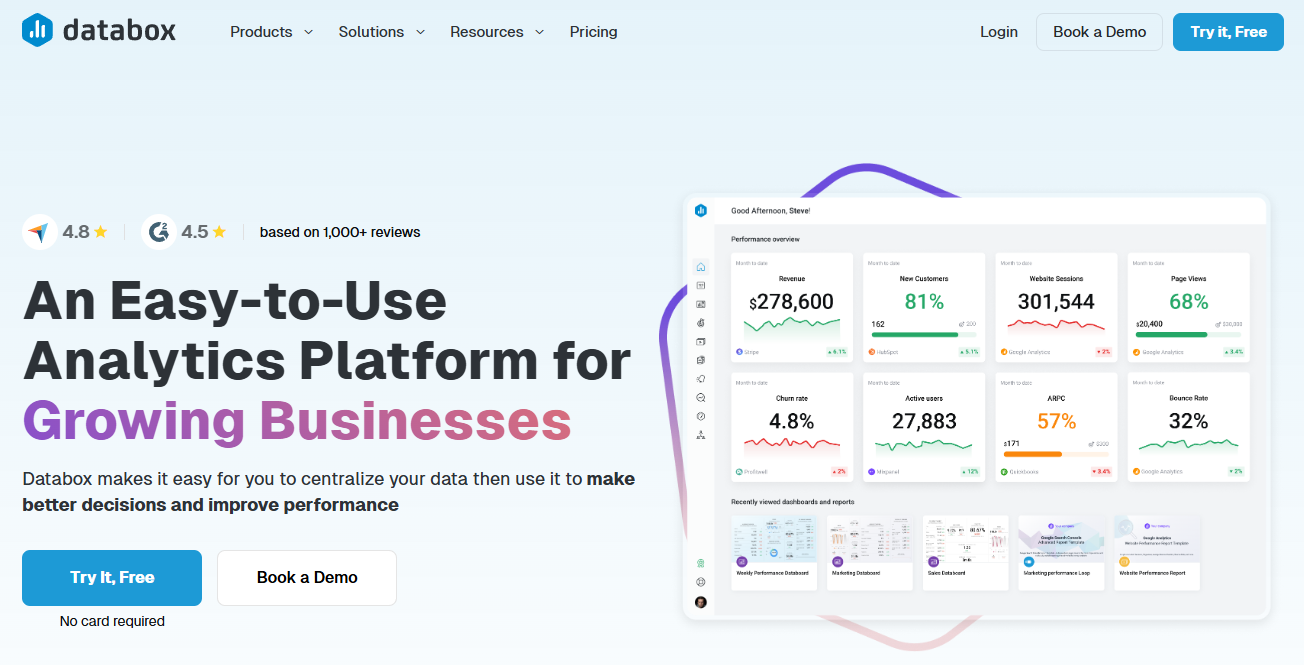Click the HubSpot icon on the New Customers card
The width and height of the screenshot is (1304, 665).
click(871, 352)
